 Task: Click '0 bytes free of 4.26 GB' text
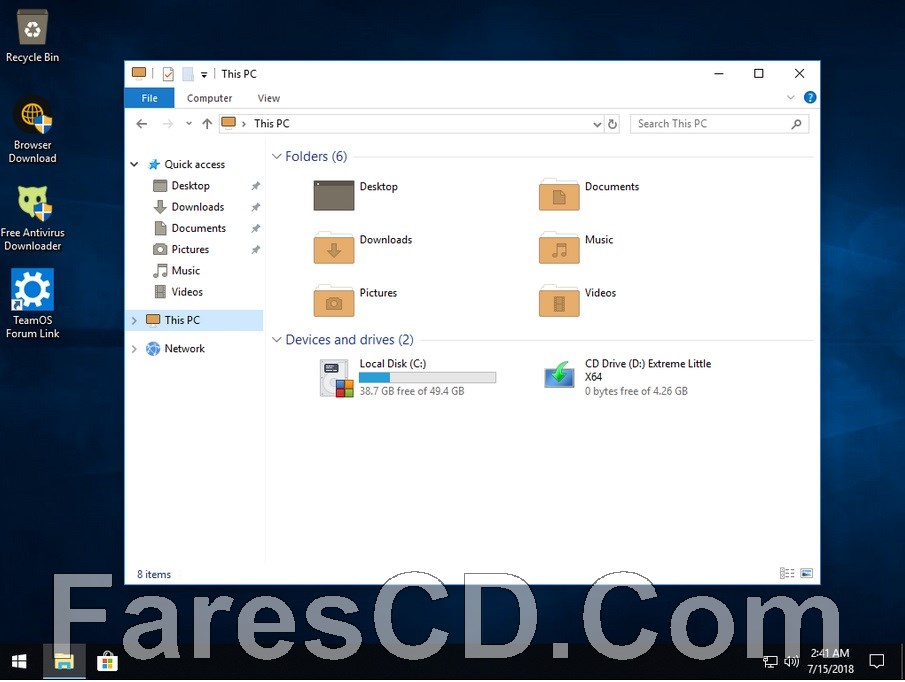(636, 391)
